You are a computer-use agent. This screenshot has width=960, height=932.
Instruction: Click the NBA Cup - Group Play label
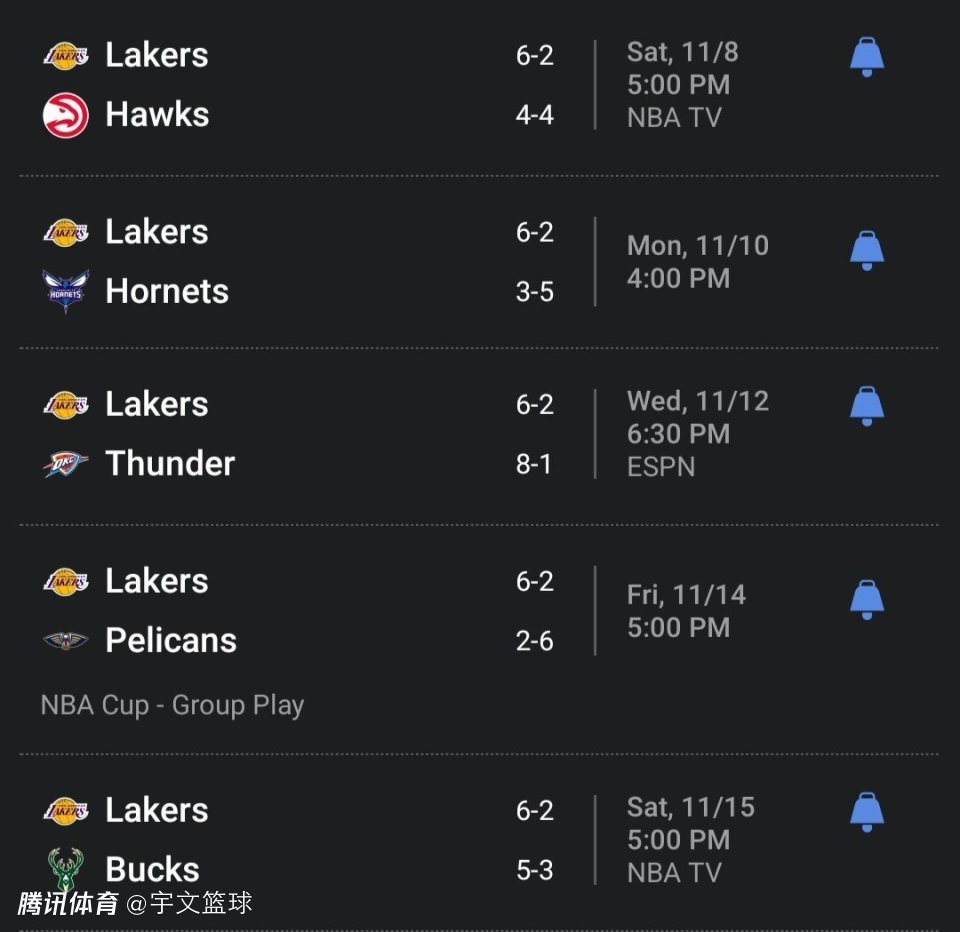172,705
